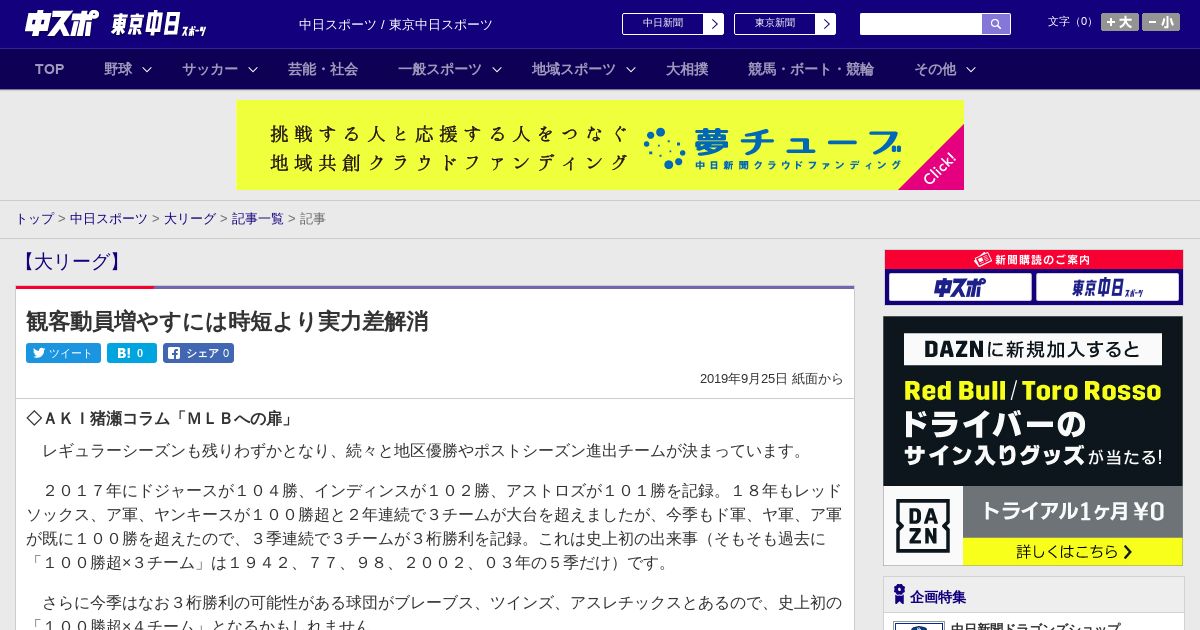Expand the その他 dropdown chevron
Screen dimensions: 1200x630
pos(970,69)
